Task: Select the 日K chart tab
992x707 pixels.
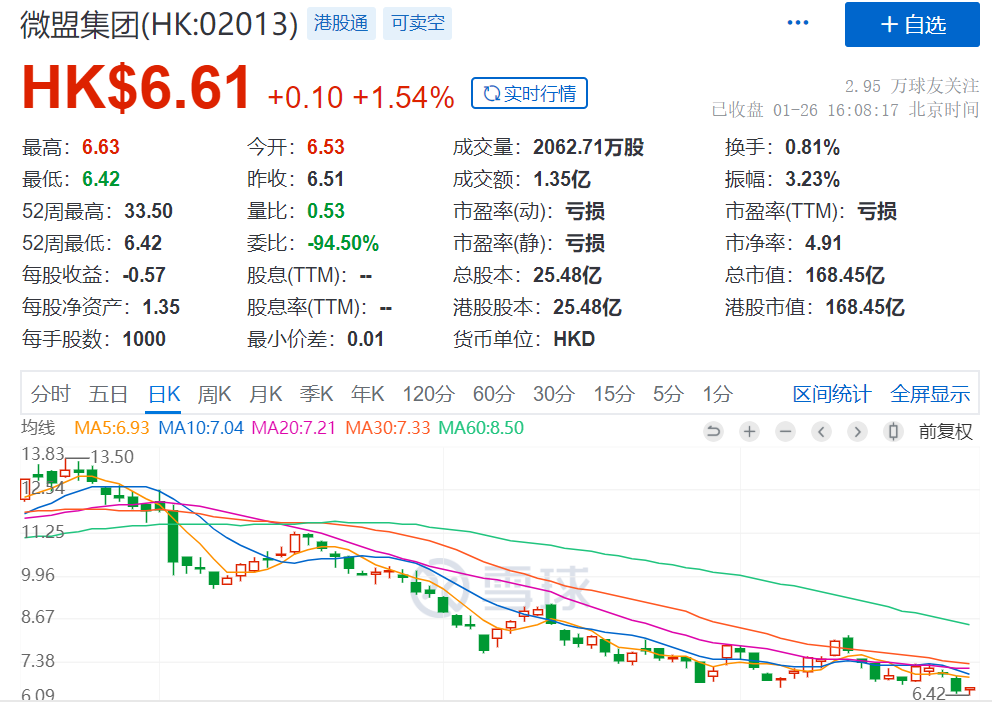Action: click(x=164, y=394)
